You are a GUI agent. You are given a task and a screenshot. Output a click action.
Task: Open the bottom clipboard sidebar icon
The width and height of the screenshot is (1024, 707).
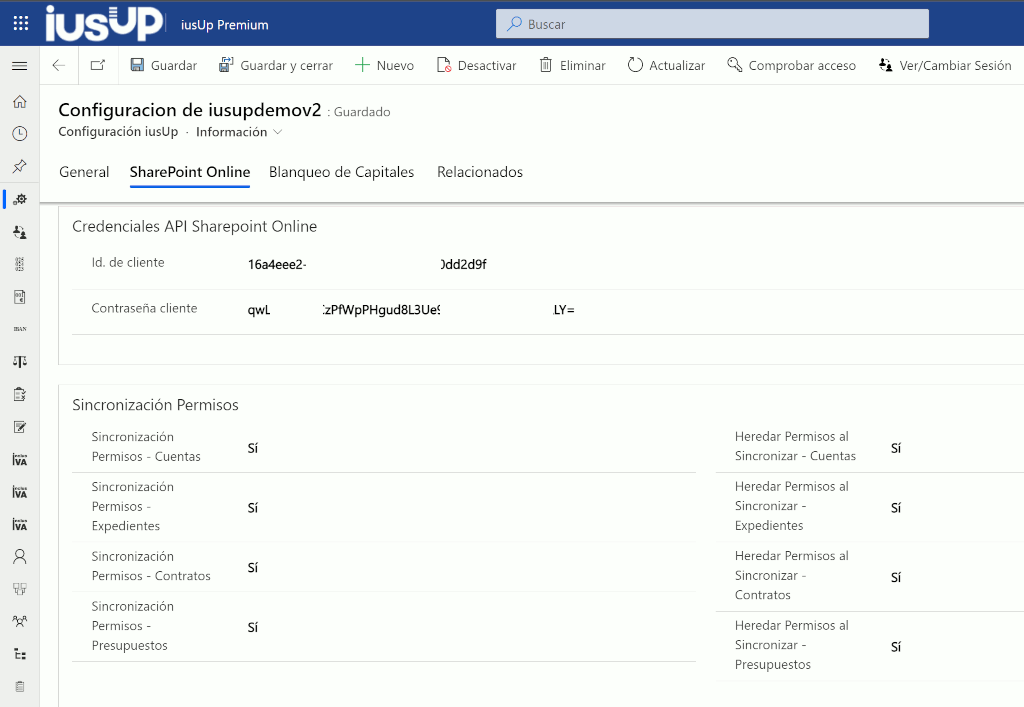tap(20, 687)
